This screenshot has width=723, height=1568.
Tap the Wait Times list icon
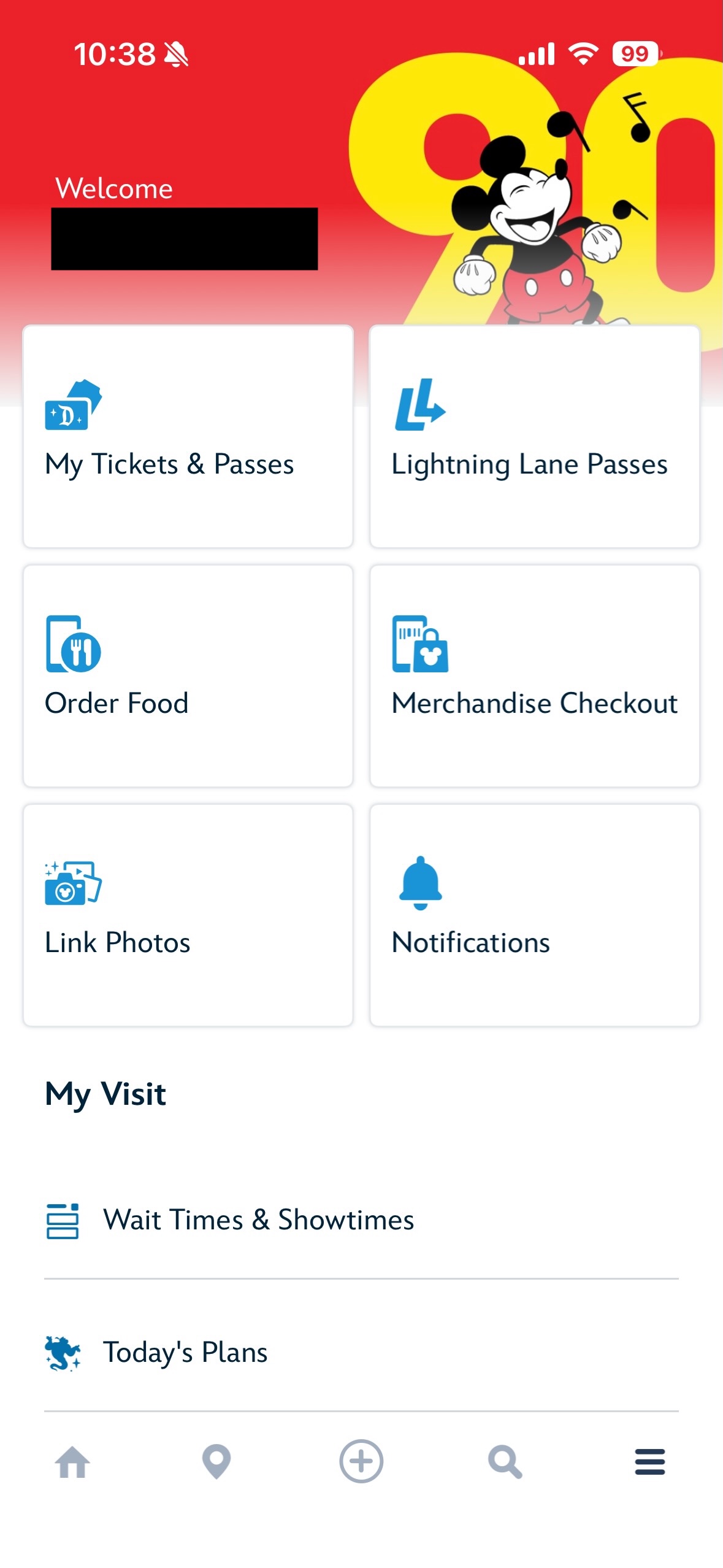click(x=63, y=1220)
